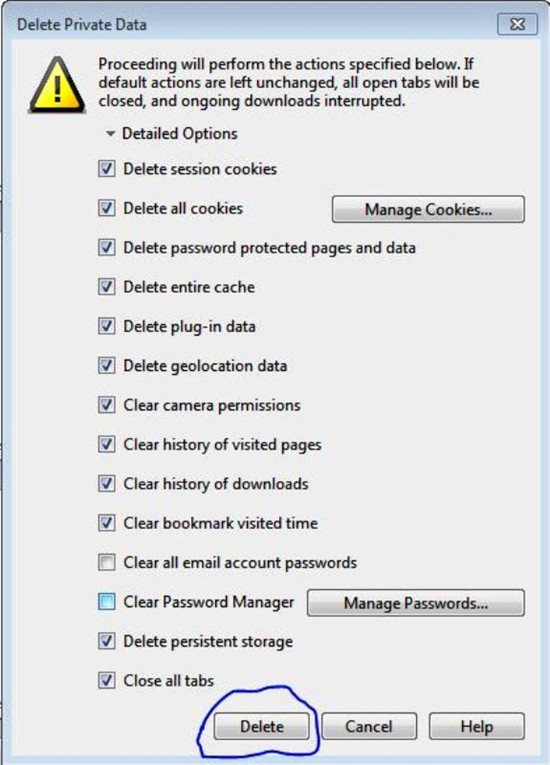Uncheck Clear camera permissions
550x765 pixels.
point(106,405)
